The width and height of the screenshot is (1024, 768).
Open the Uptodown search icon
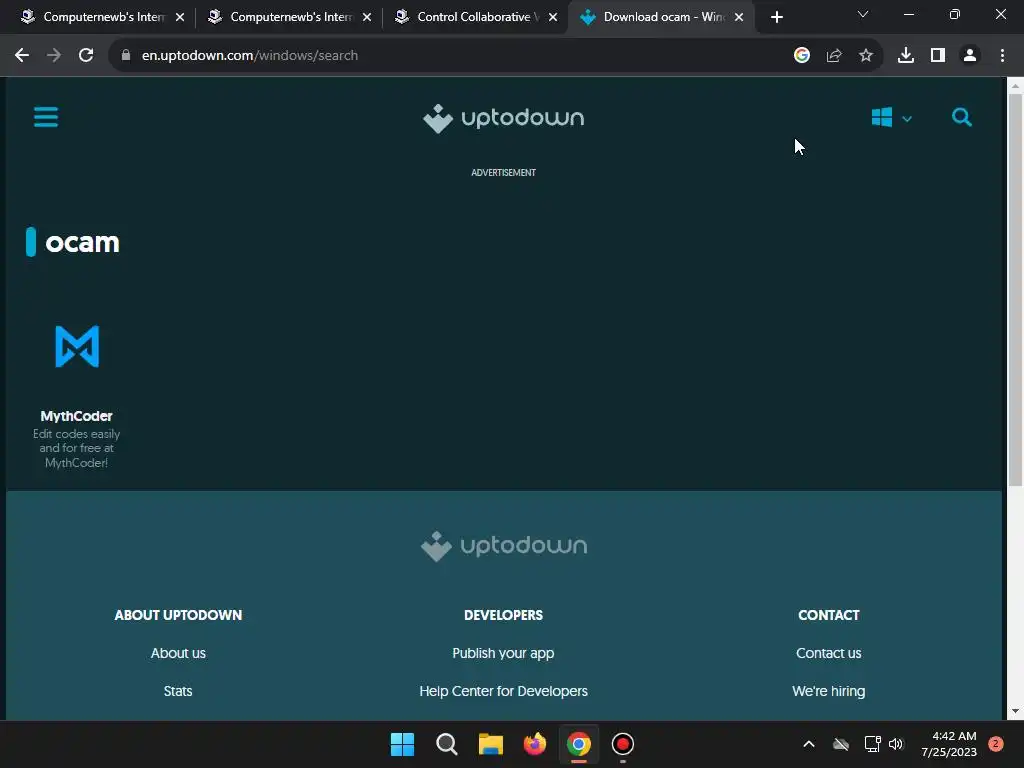coord(961,118)
